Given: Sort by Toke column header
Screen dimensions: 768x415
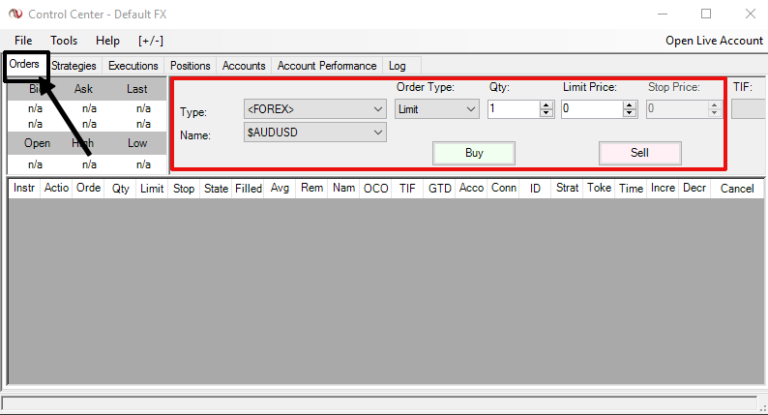Looking at the screenshot, I should coord(599,188).
